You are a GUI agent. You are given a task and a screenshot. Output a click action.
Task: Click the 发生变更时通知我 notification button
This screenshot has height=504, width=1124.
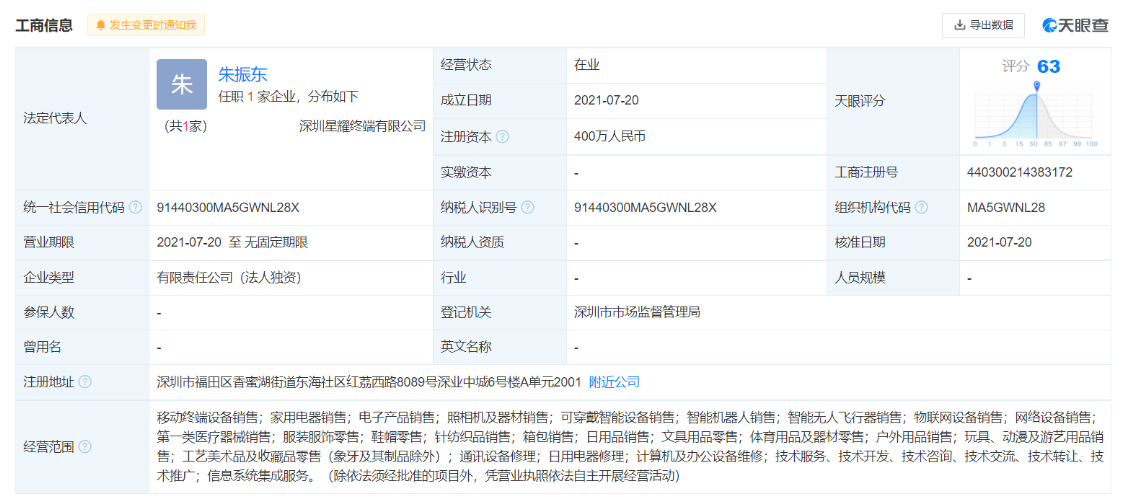(146, 25)
